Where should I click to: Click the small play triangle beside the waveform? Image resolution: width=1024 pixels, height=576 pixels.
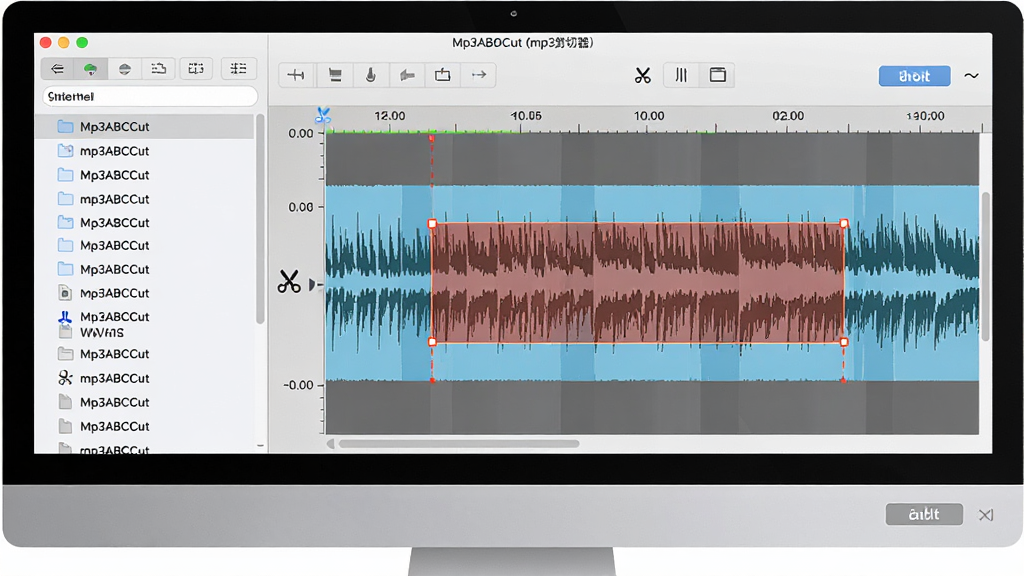[x=313, y=284]
